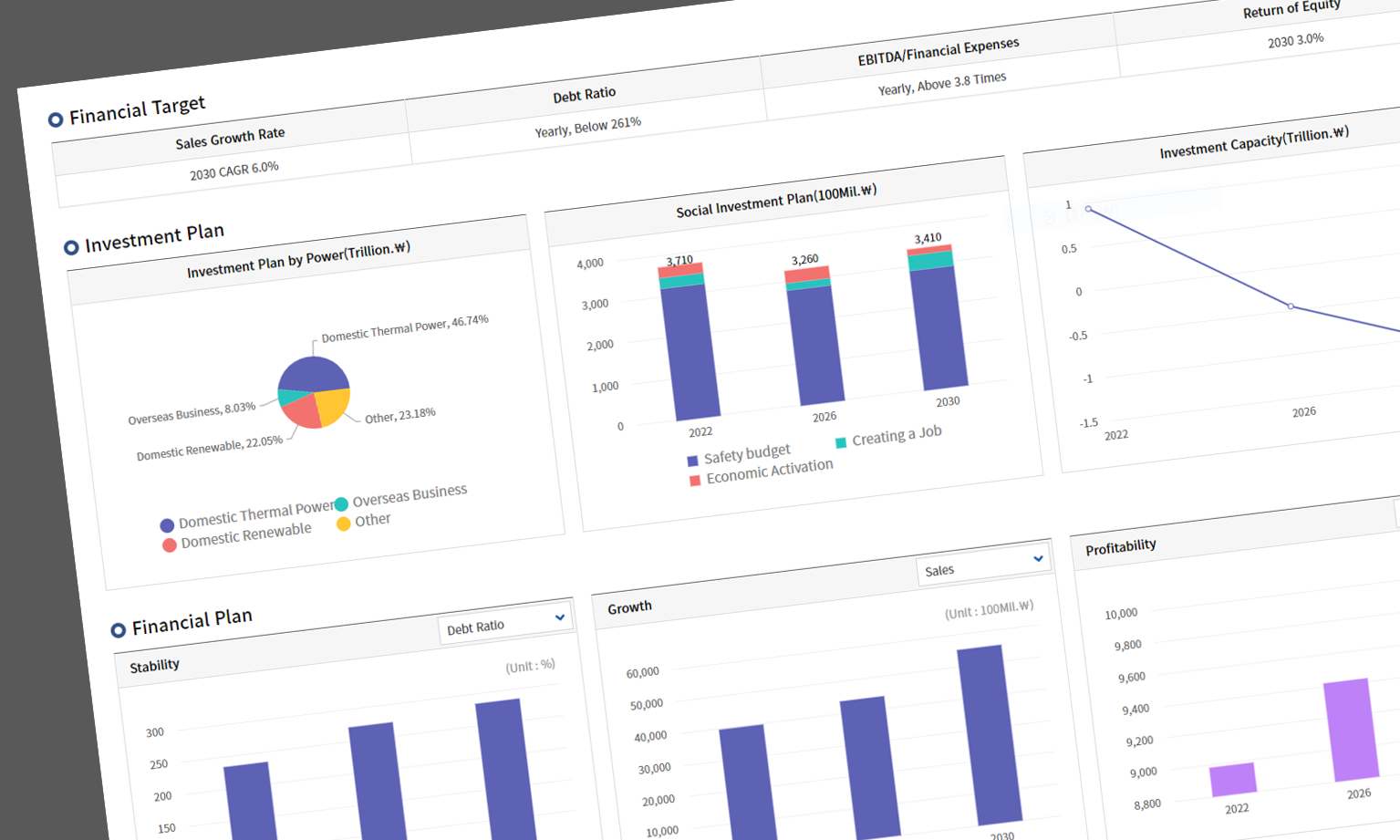Click 'Investment Capacity(Trillion.₩)' chart title
1400x840 pixels.
(1254, 143)
